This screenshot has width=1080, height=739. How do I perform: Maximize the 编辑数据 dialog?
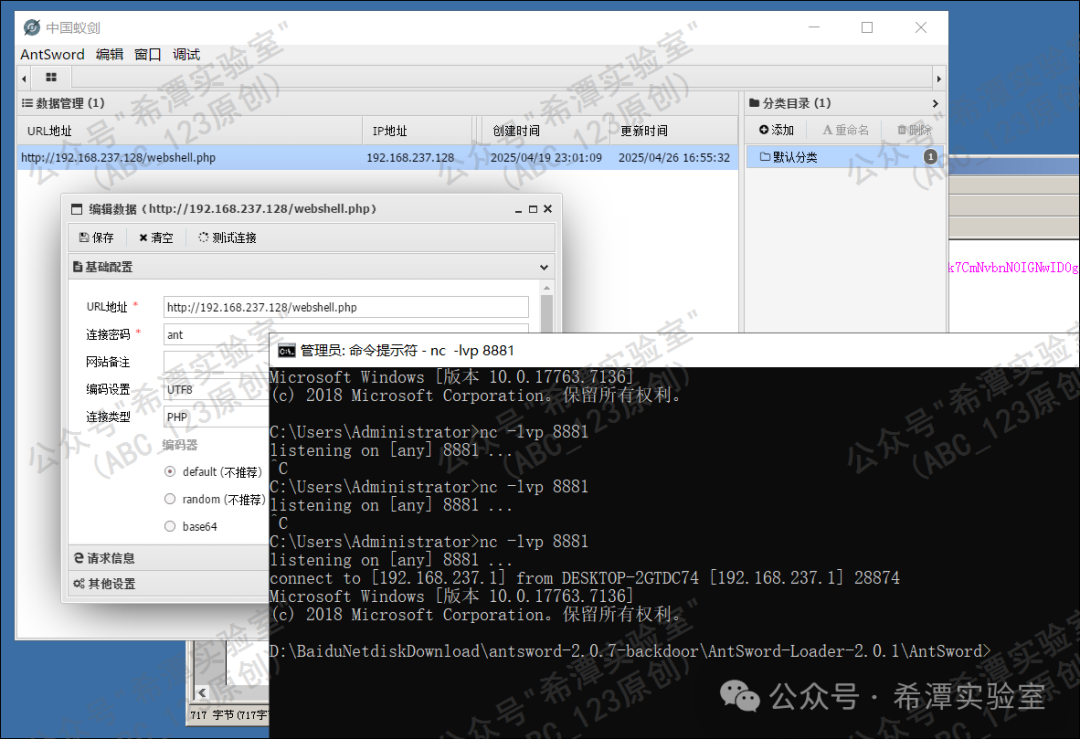click(x=532, y=209)
